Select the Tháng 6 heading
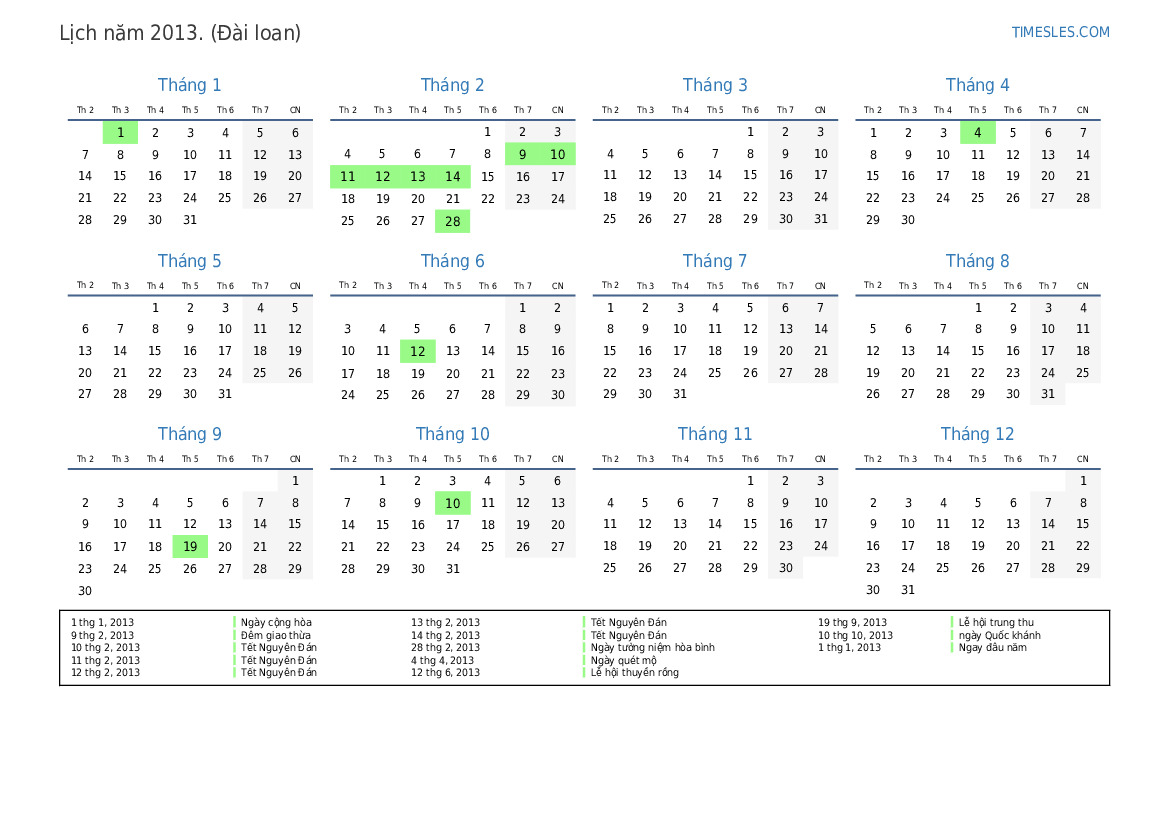The image size is (1169, 827). (452, 261)
